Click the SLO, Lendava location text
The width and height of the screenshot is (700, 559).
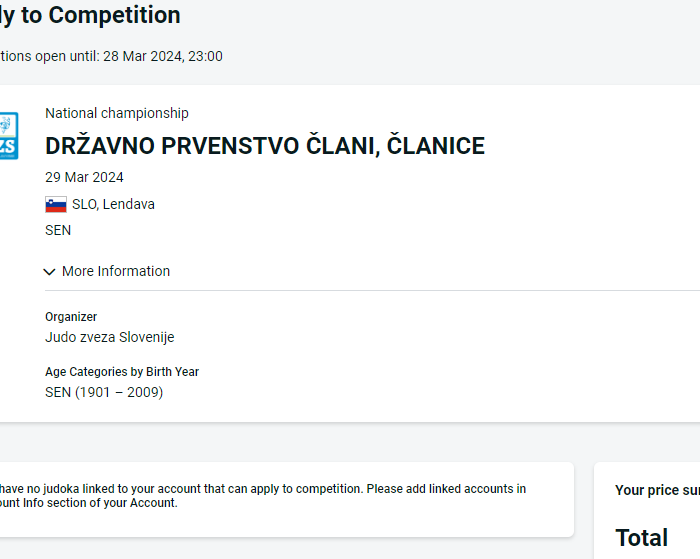point(113,204)
